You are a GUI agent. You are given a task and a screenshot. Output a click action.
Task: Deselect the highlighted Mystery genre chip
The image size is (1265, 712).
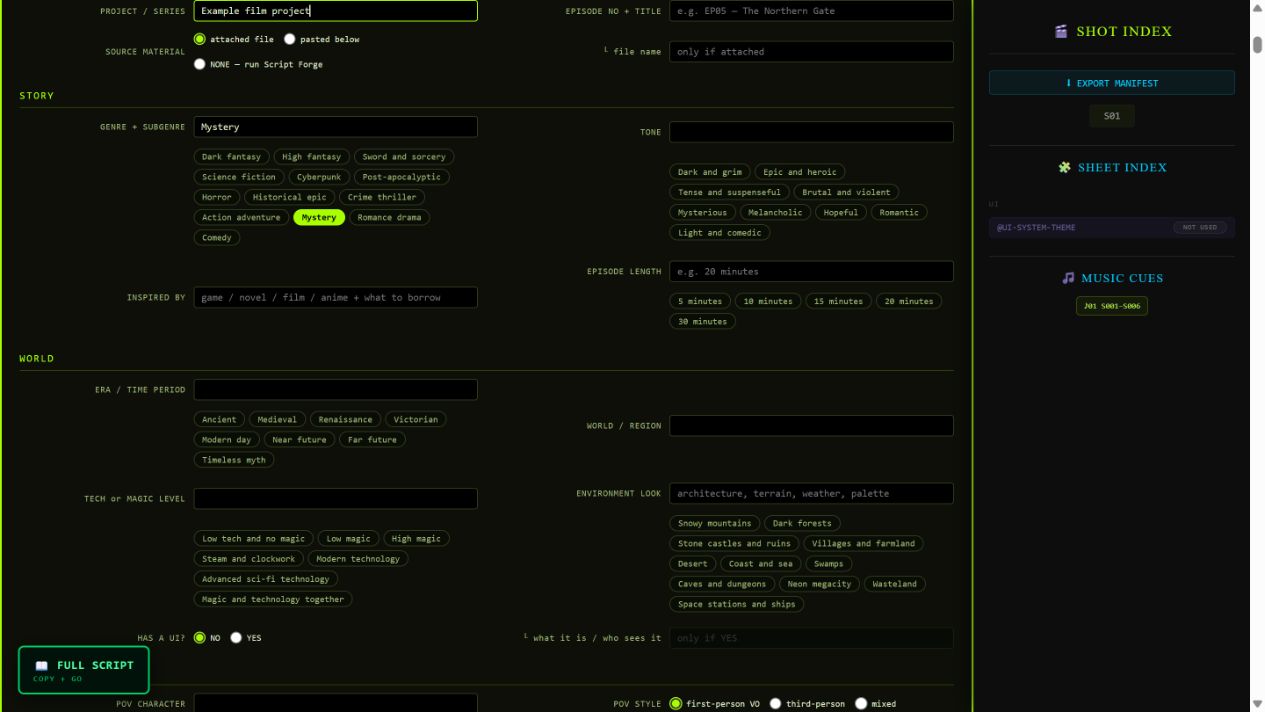pos(319,217)
